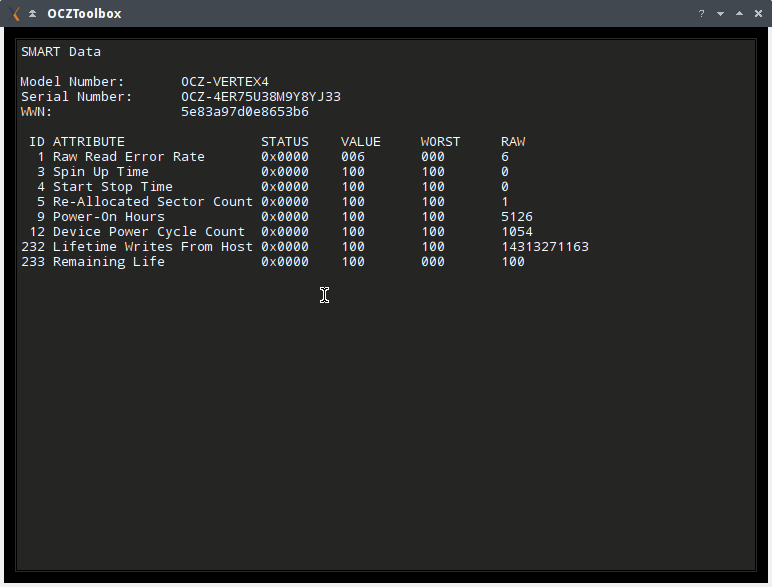Click the ATTRIBUTE column header
Image resolution: width=772 pixels, height=587 pixels.
89,142
